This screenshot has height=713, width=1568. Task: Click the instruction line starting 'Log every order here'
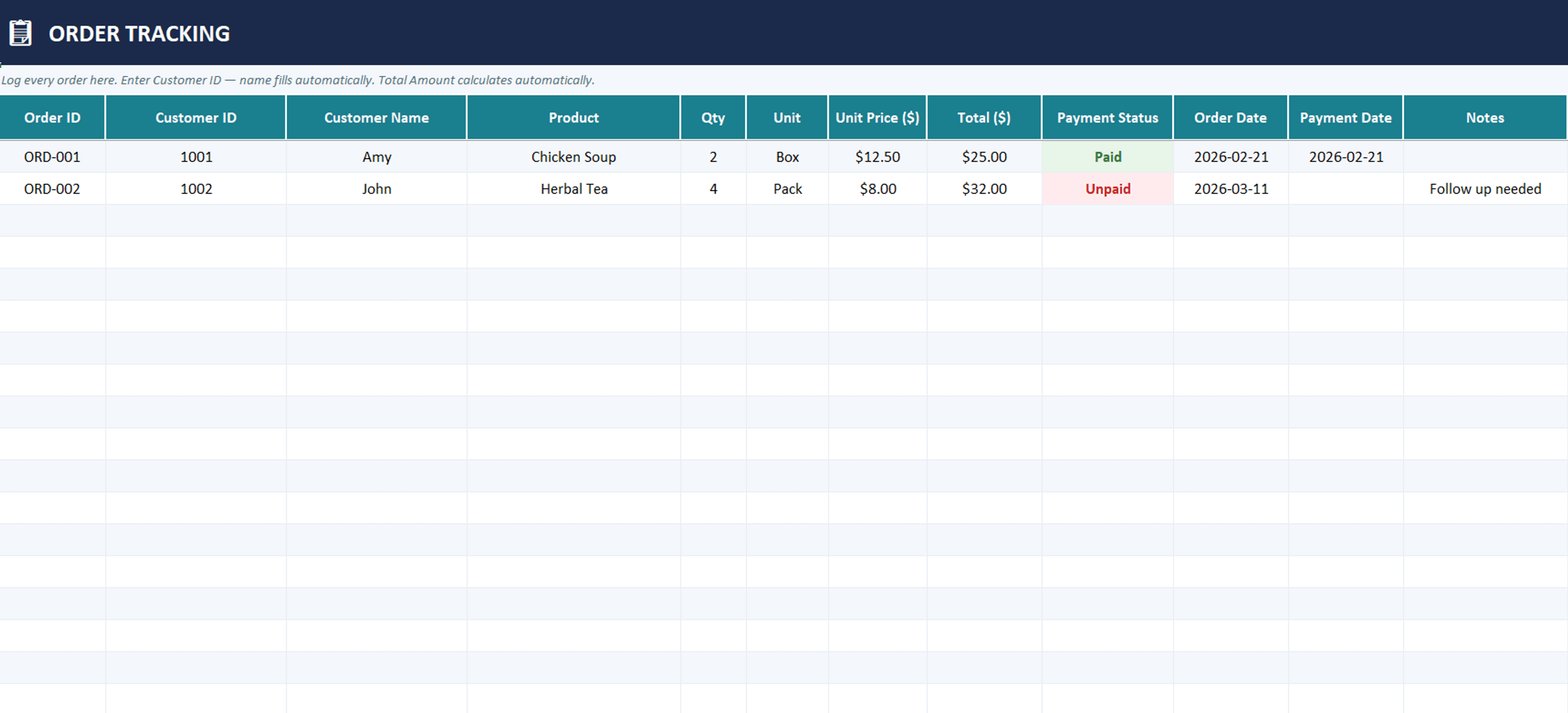point(298,80)
